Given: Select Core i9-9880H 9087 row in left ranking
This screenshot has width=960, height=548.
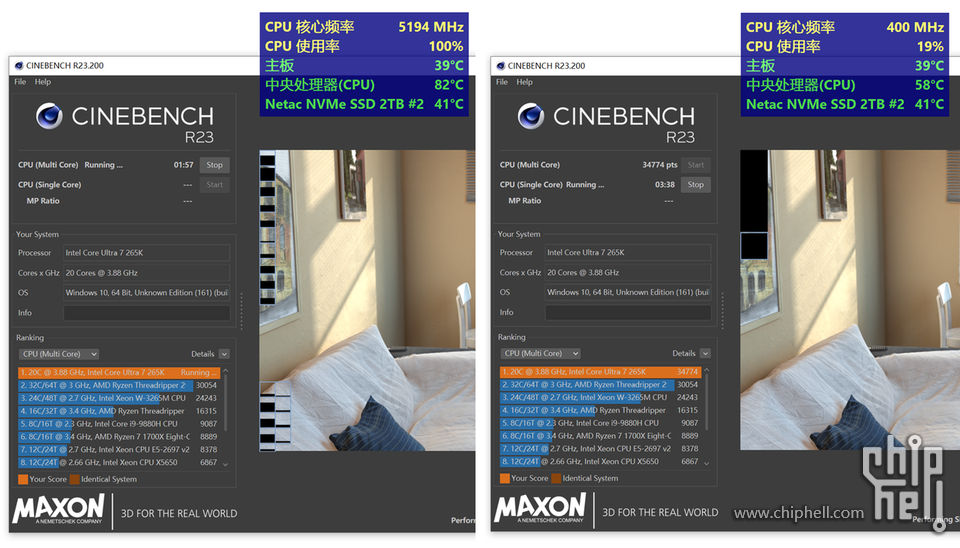Looking at the screenshot, I should (x=119, y=424).
